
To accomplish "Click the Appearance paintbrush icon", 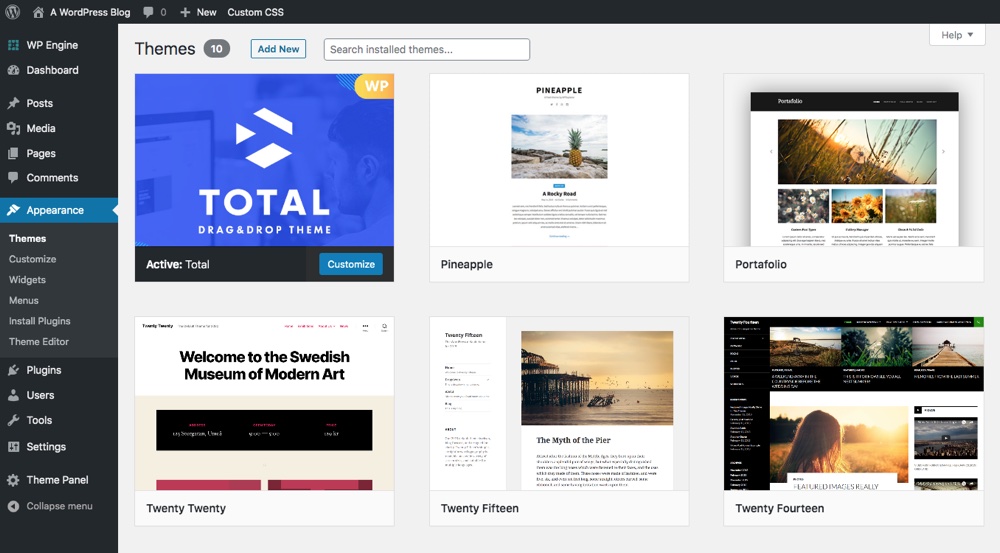I will [x=13, y=210].
